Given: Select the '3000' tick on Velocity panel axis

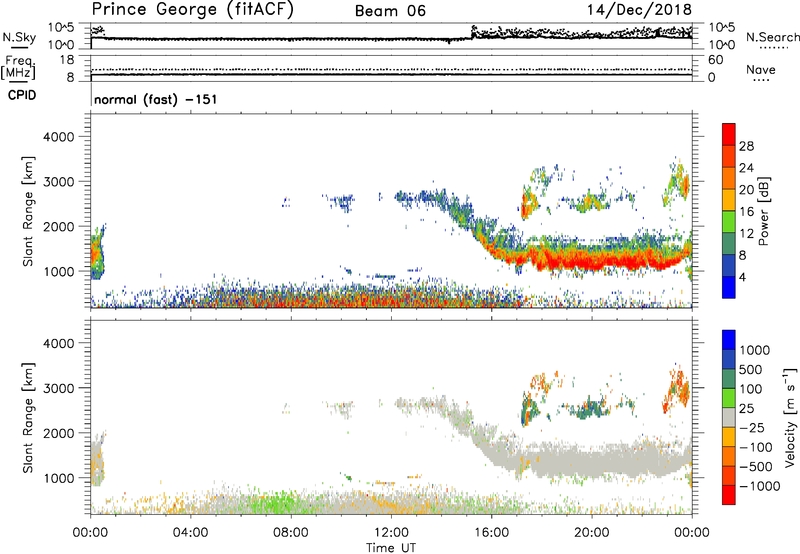Looking at the screenshot, I should tap(58, 388).
